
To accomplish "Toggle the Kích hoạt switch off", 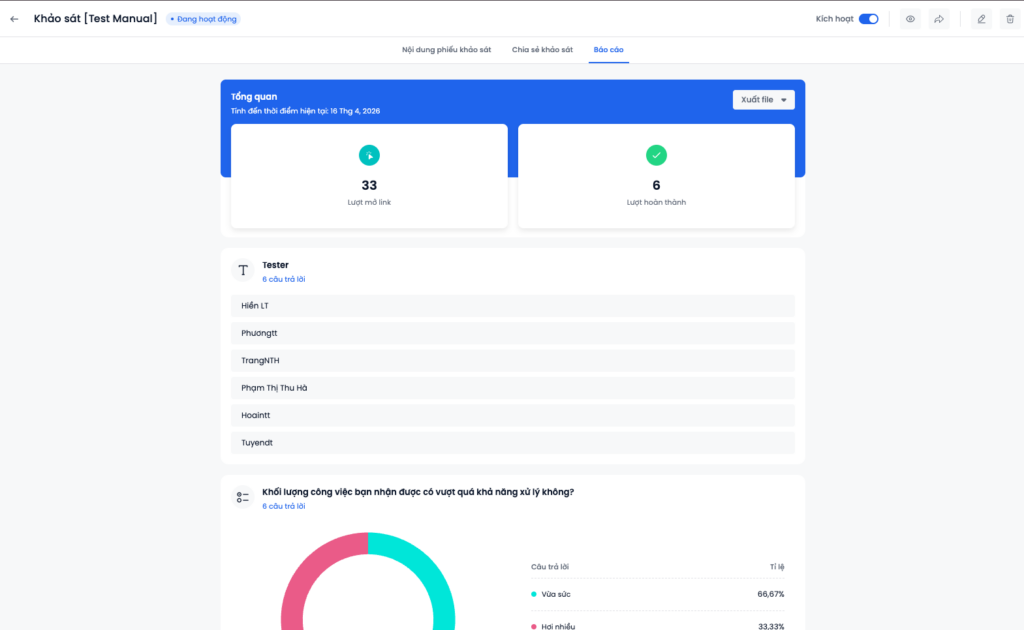I will click(x=868, y=19).
